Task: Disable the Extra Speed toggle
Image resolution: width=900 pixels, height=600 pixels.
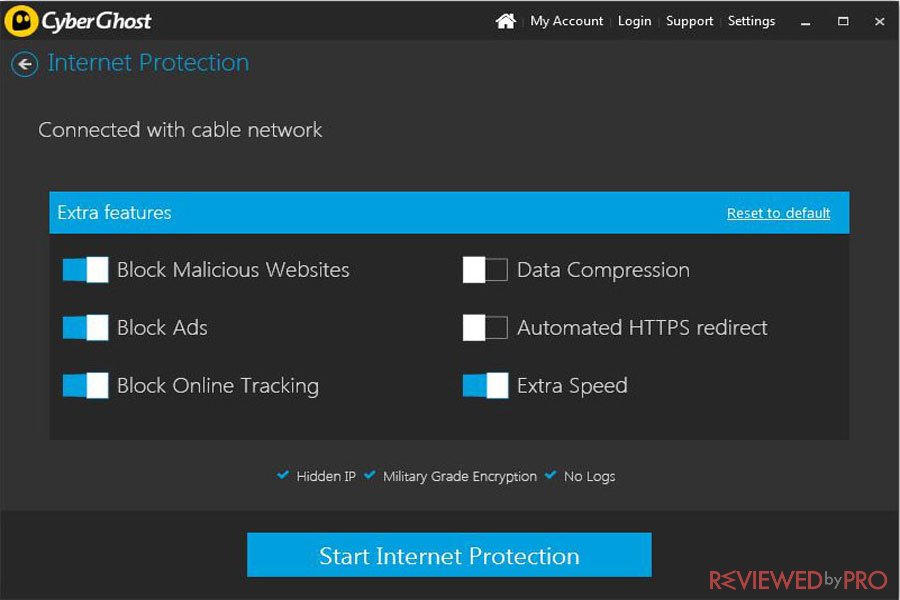Action: 485,385
